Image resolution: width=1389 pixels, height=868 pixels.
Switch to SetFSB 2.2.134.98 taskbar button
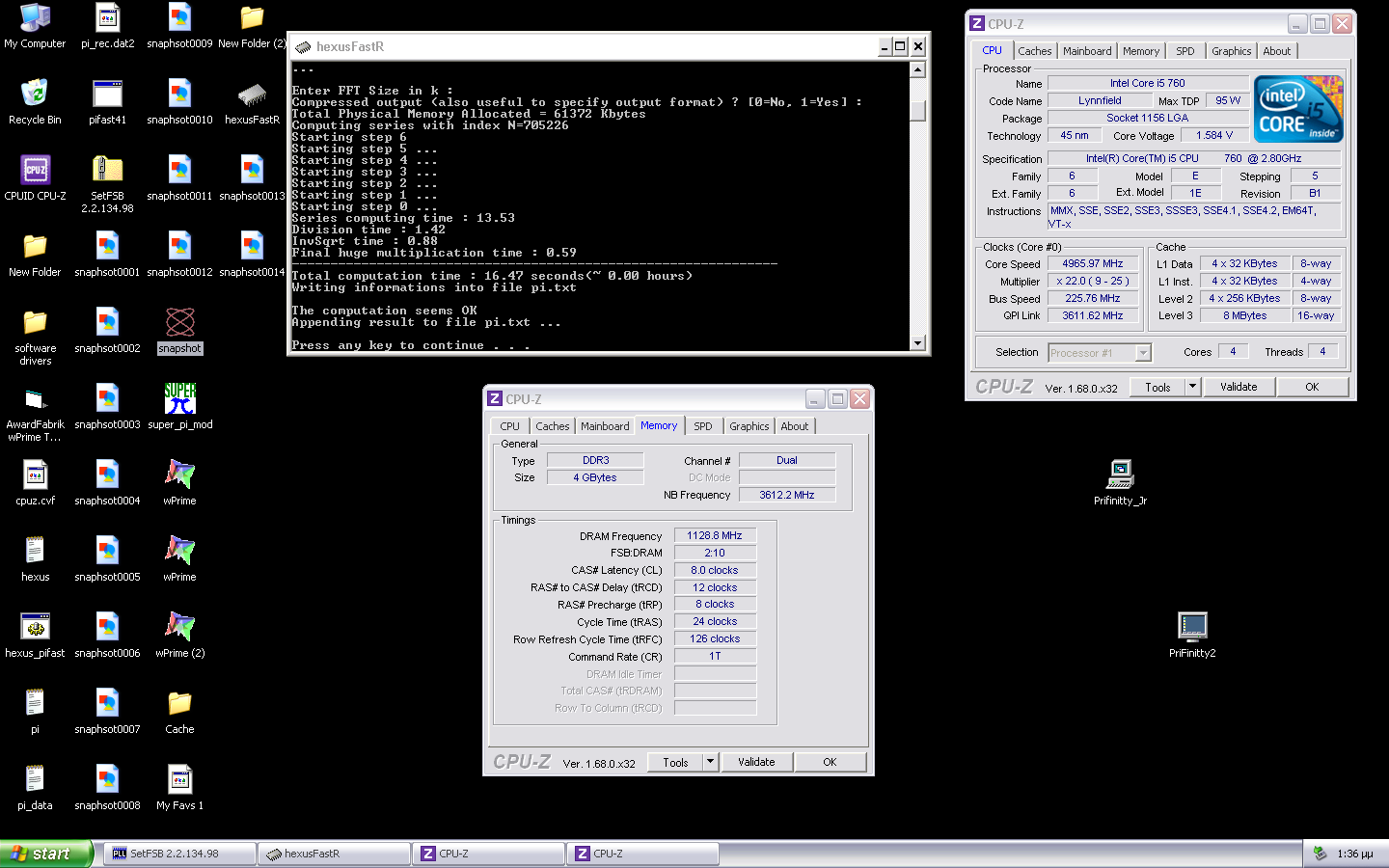pos(178,854)
